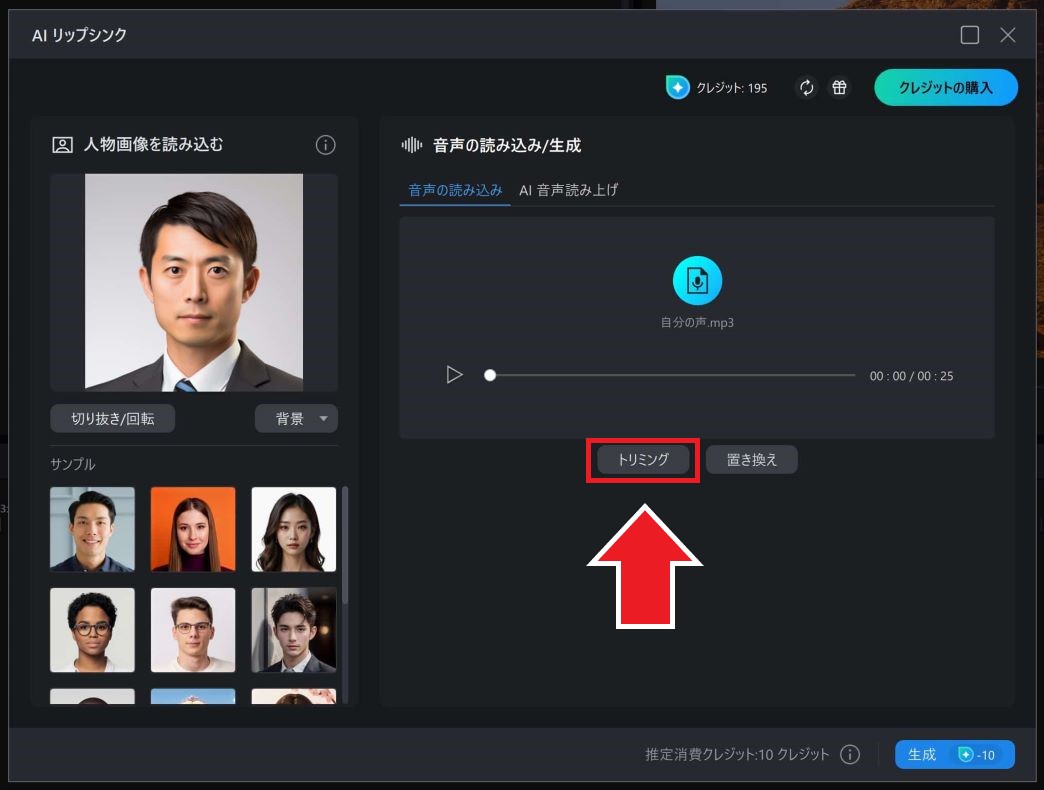Open the 背景 dropdown
This screenshot has width=1044, height=790.
pyautogui.click(x=296, y=419)
